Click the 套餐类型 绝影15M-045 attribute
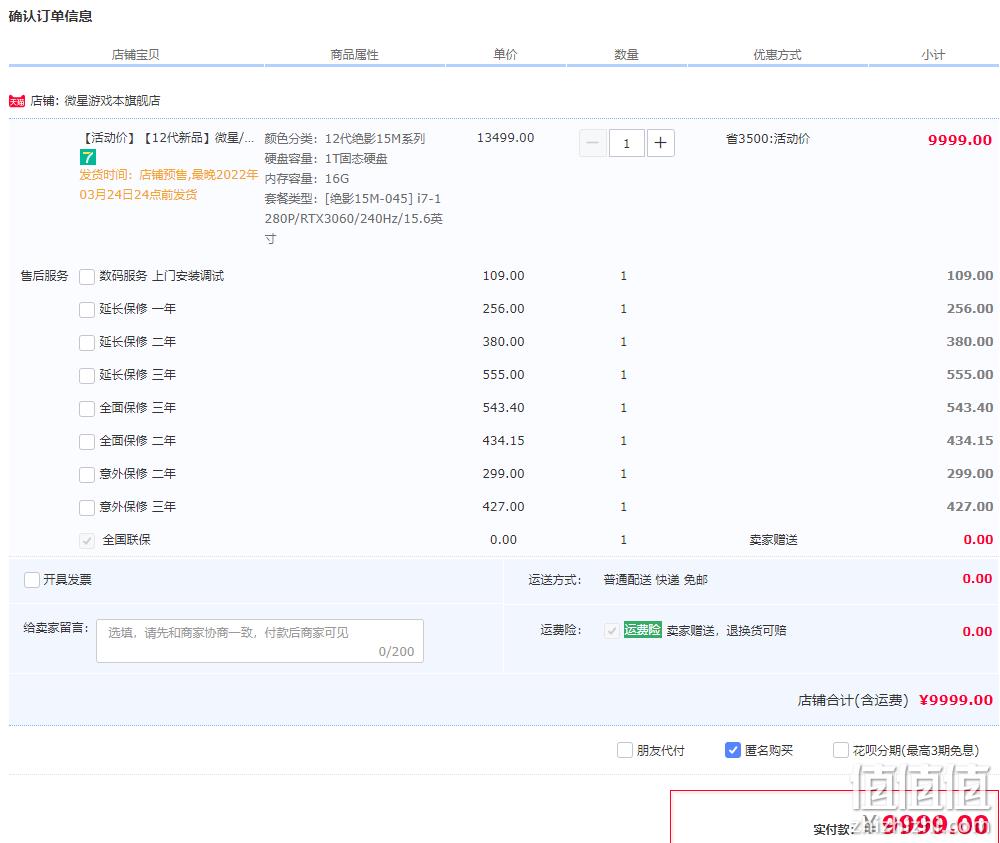Viewport: 1000px width, 843px height. pos(354,219)
